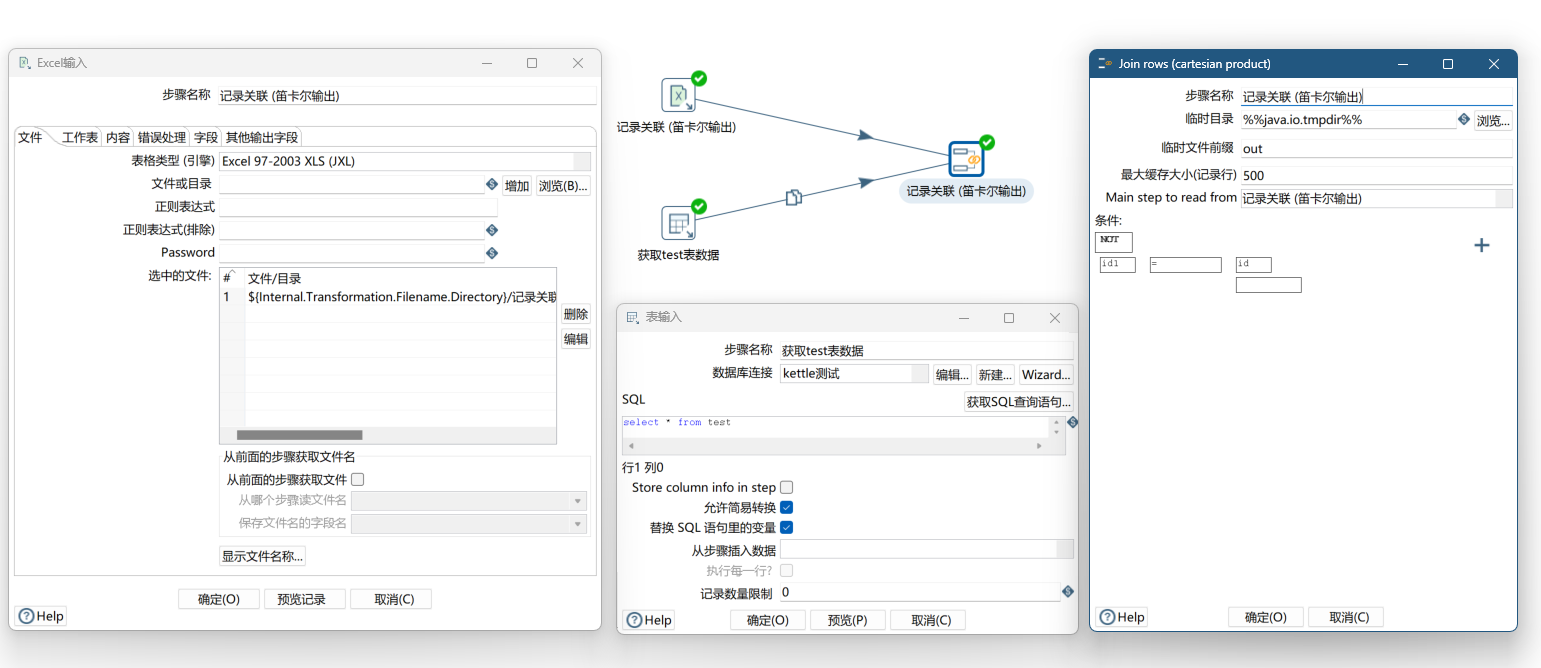This screenshot has width=1541, height=668.
Task: Uncheck the 允许简易转换 checkbox
Action: click(x=787, y=508)
